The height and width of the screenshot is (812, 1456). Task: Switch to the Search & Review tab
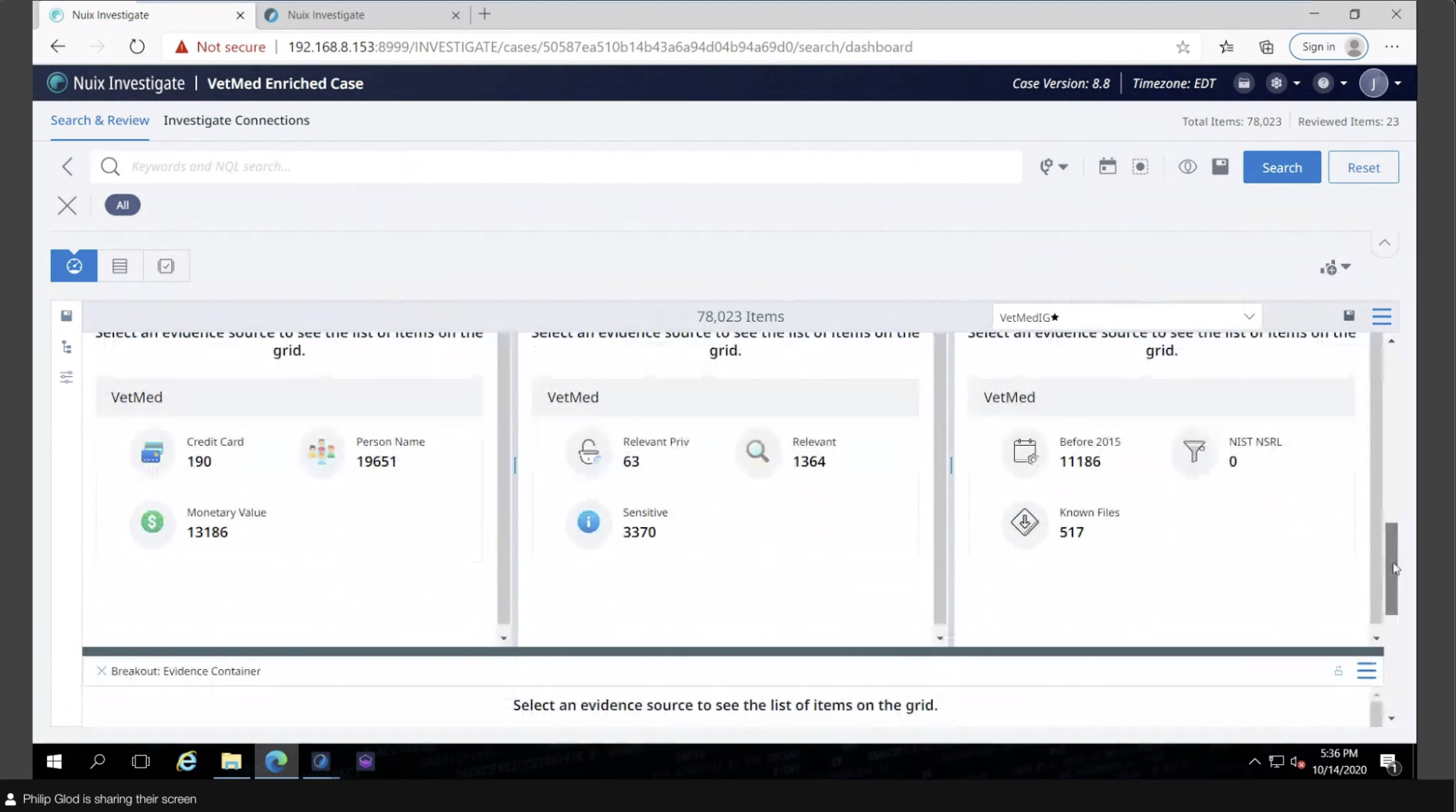(100, 120)
